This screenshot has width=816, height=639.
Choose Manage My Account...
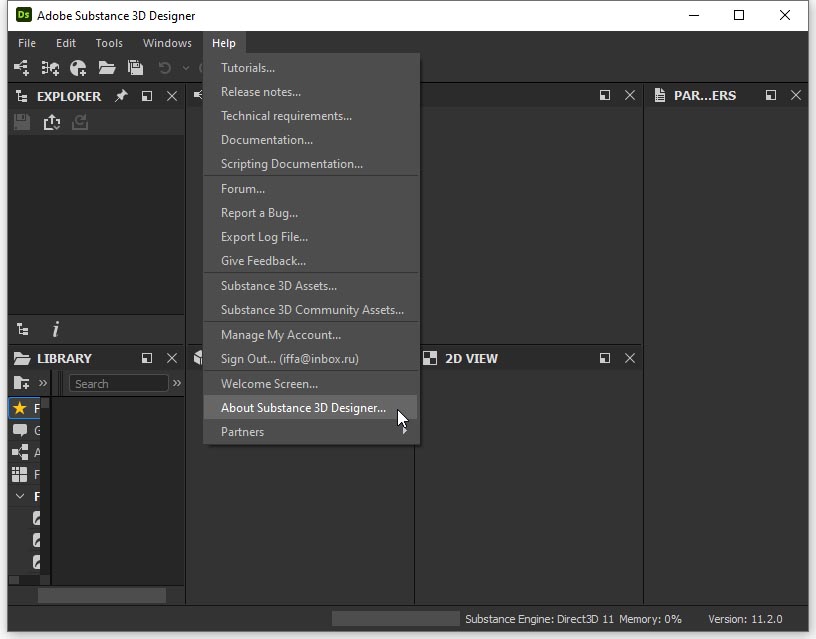[x=311, y=335]
